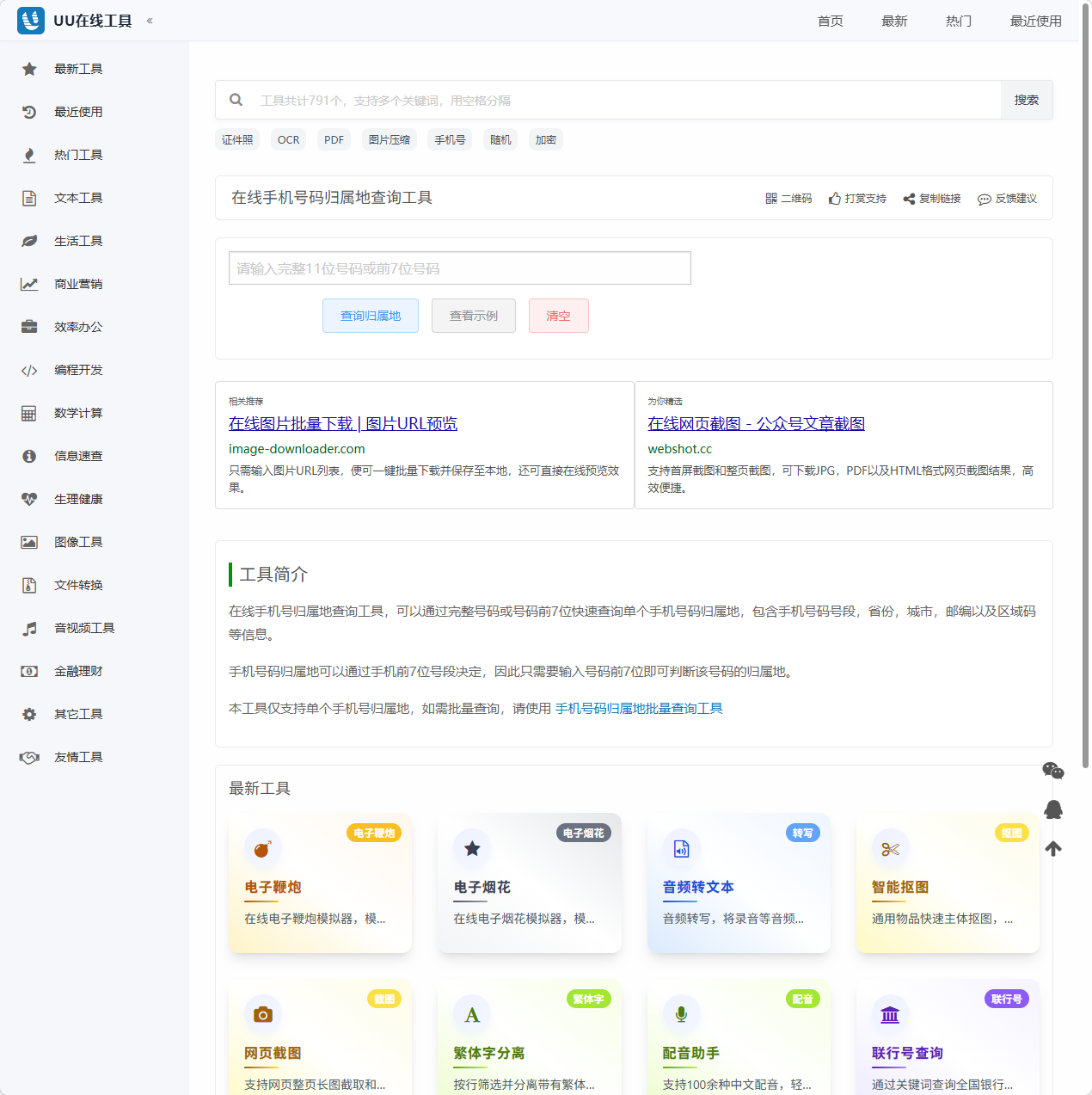This screenshot has height=1095, width=1092.
Task: Click the 打赏支持 thumbs-up icon
Action: (832, 198)
